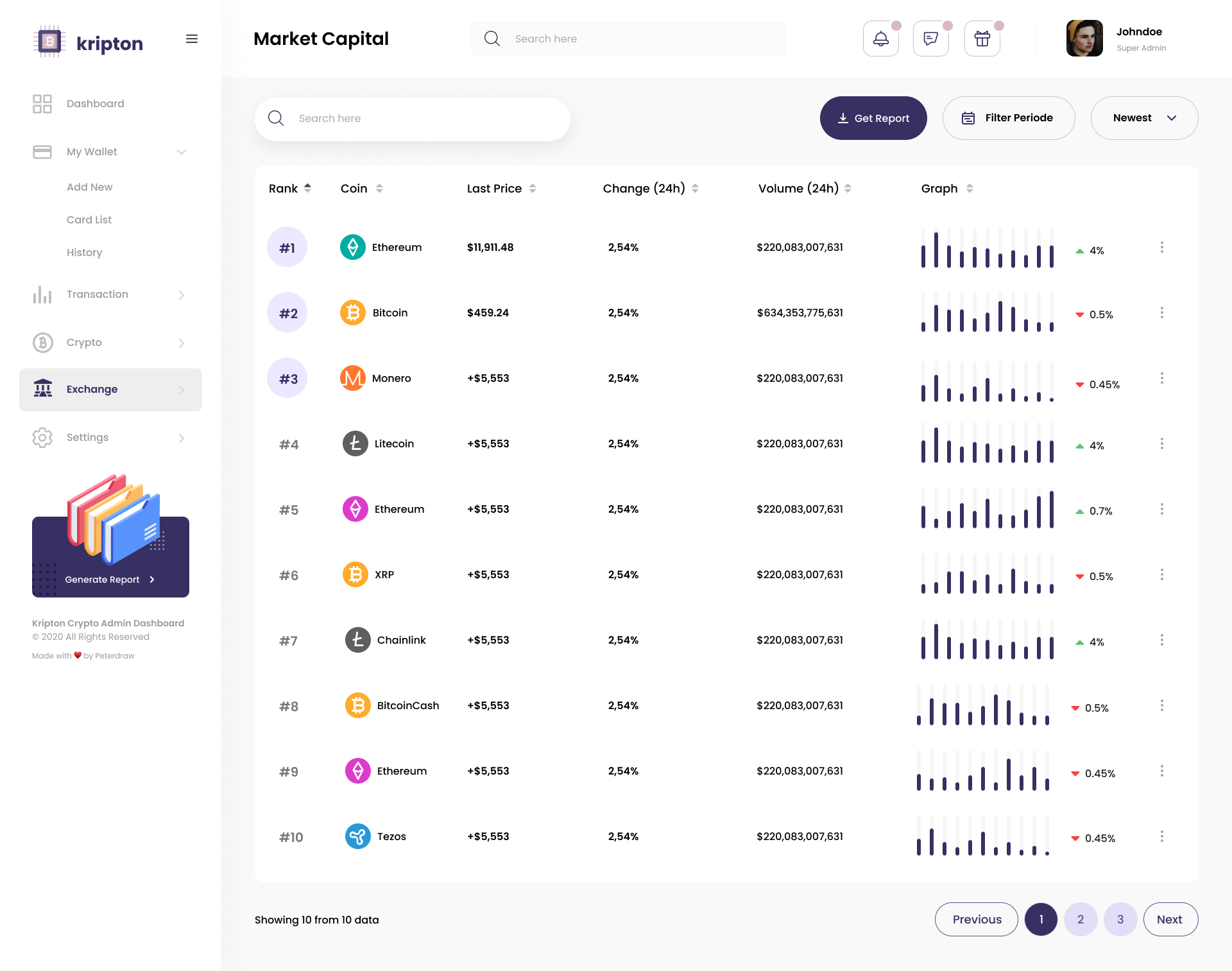Viewport: 1232px width, 971px height.
Task: Sort table by Coin column arrows
Action: click(380, 189)
